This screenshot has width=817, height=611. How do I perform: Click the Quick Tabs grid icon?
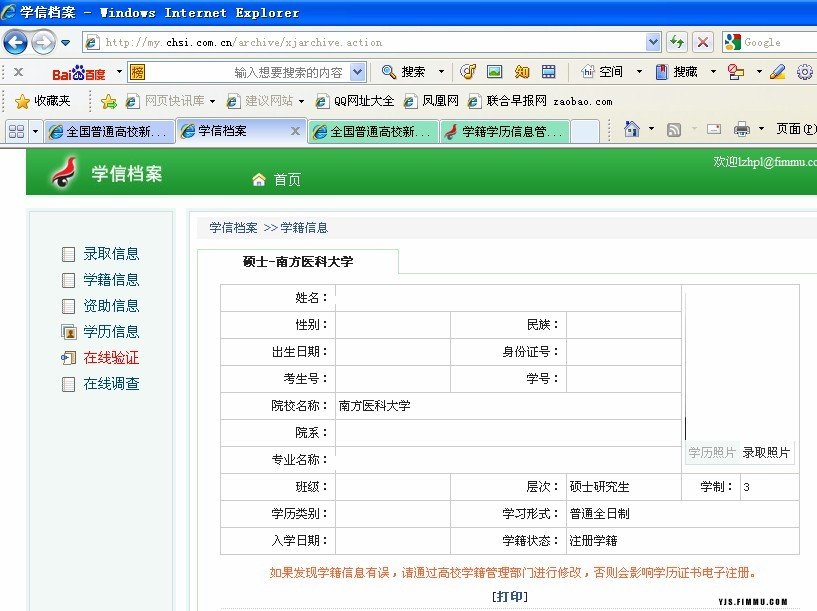16,131
